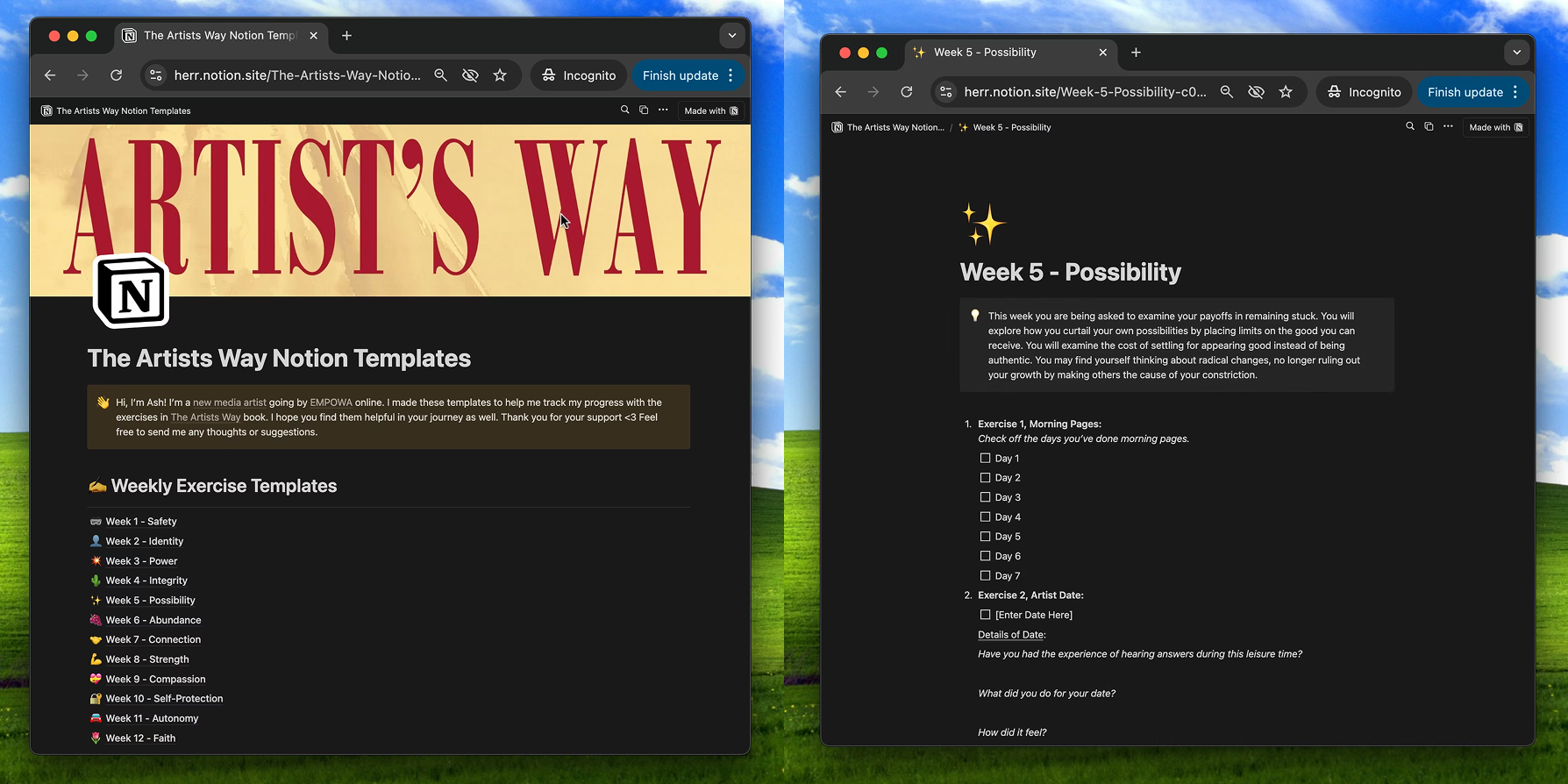Reload the Week 5 - Possibility page

tap(907, 92)
